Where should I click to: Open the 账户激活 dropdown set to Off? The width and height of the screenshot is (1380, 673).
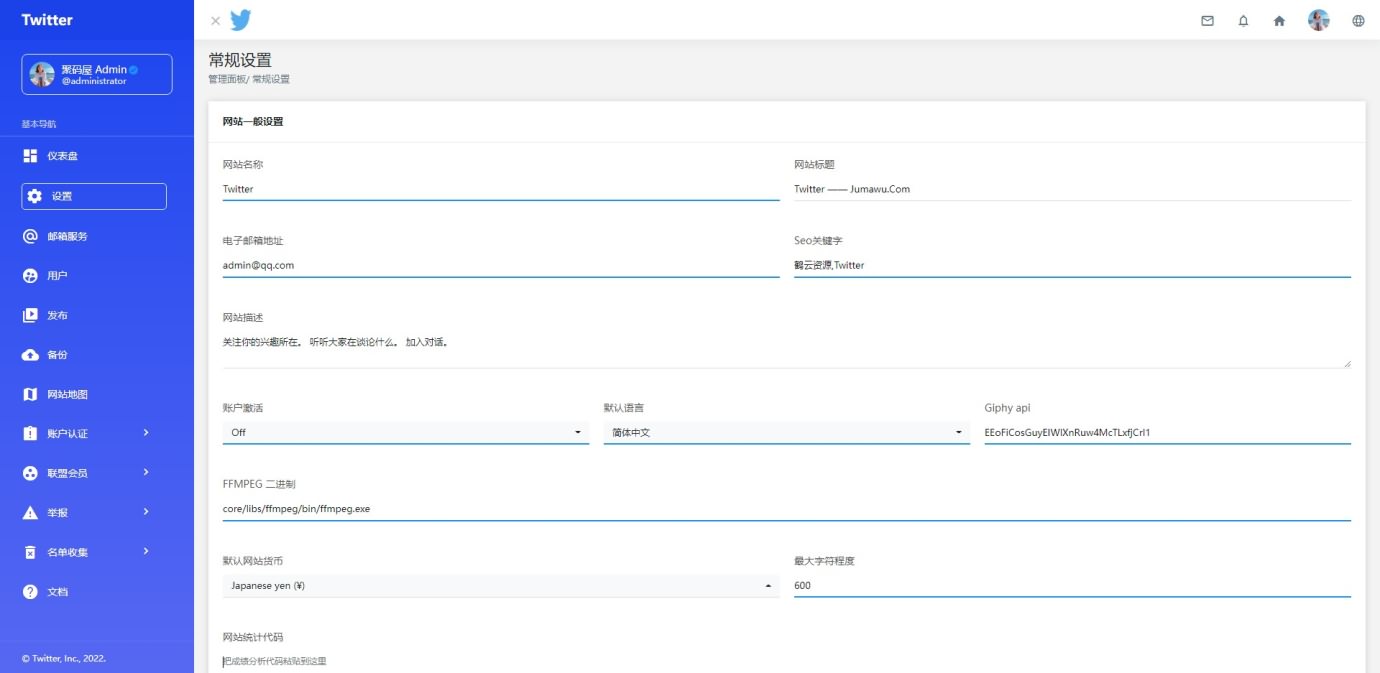pyautogui.click(x=405, y=433)
